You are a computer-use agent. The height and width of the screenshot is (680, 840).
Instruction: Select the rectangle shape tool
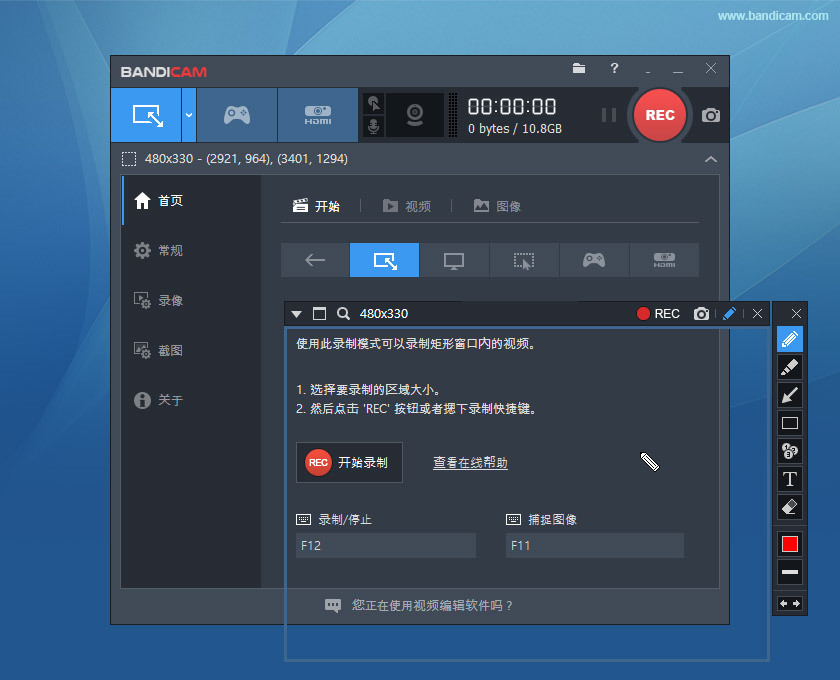789,423
